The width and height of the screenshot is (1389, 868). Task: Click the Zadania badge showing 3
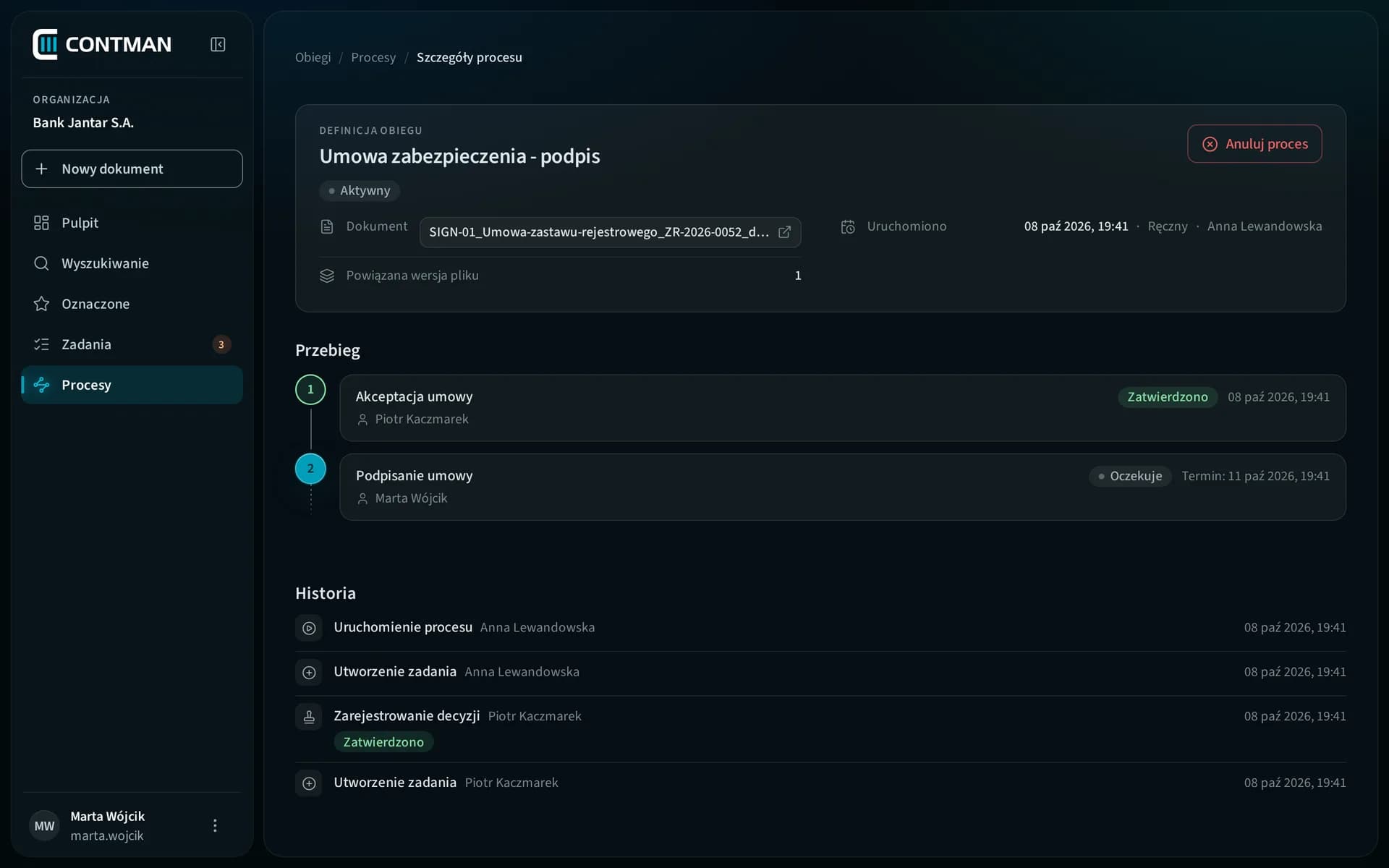(x=221, y=344)
